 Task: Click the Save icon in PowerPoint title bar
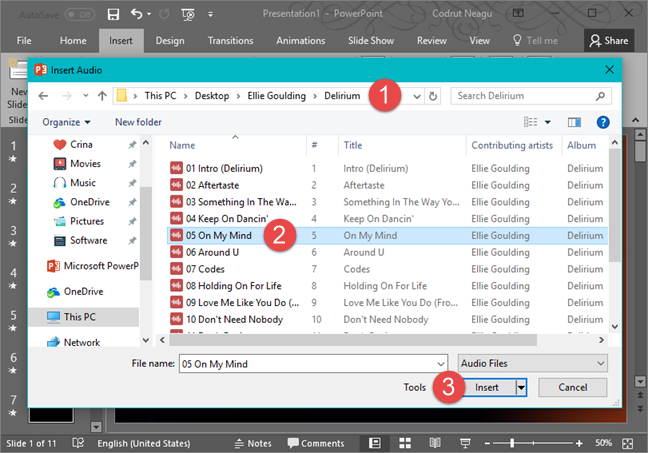[113, 14]
